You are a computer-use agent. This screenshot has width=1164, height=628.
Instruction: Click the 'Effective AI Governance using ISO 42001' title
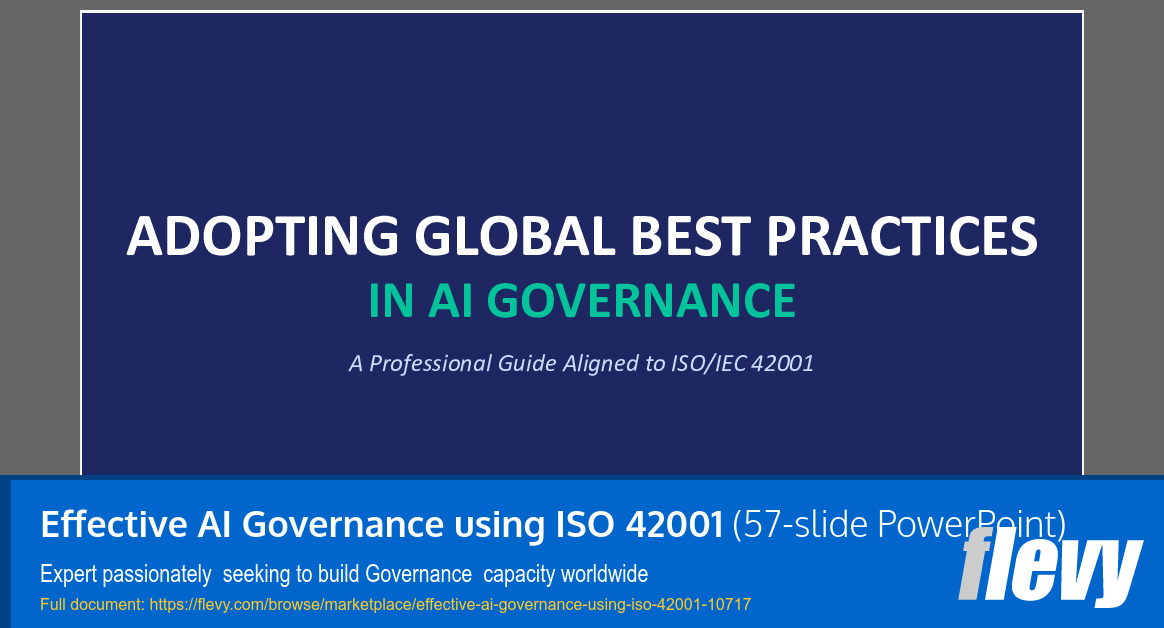[380, 523]
